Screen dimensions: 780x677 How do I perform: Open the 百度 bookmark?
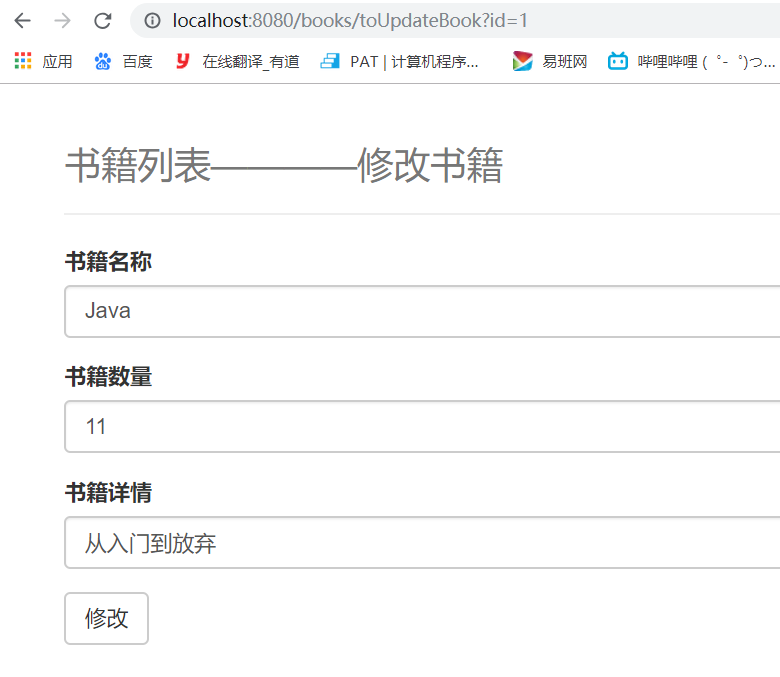coord(137,62)
